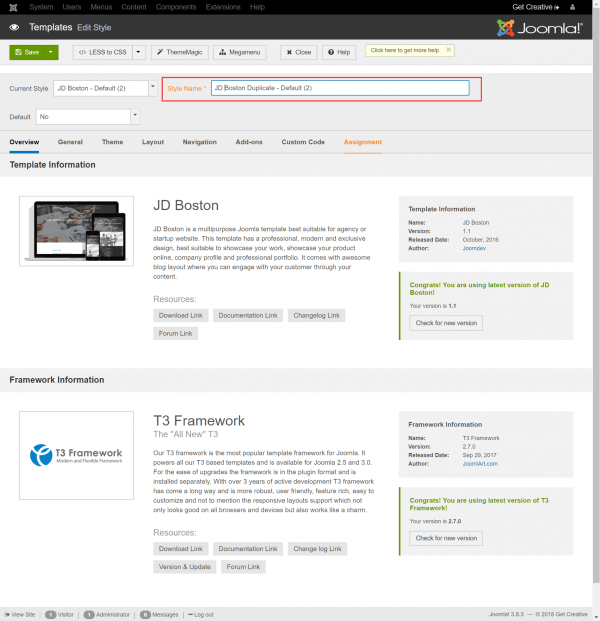The width and height of the screenshot is (600, 621).
Task: Click the Administrator count badge
Action: pyautogui.click(x=89, y=615)
